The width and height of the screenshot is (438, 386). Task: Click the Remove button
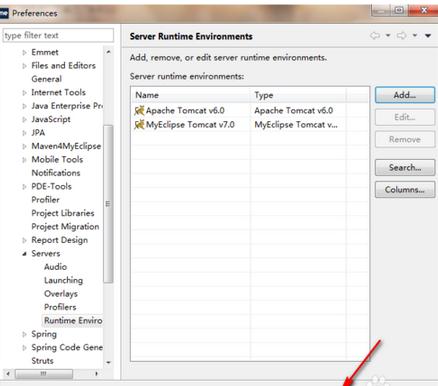pyautogui.click(x=405, y=139)
